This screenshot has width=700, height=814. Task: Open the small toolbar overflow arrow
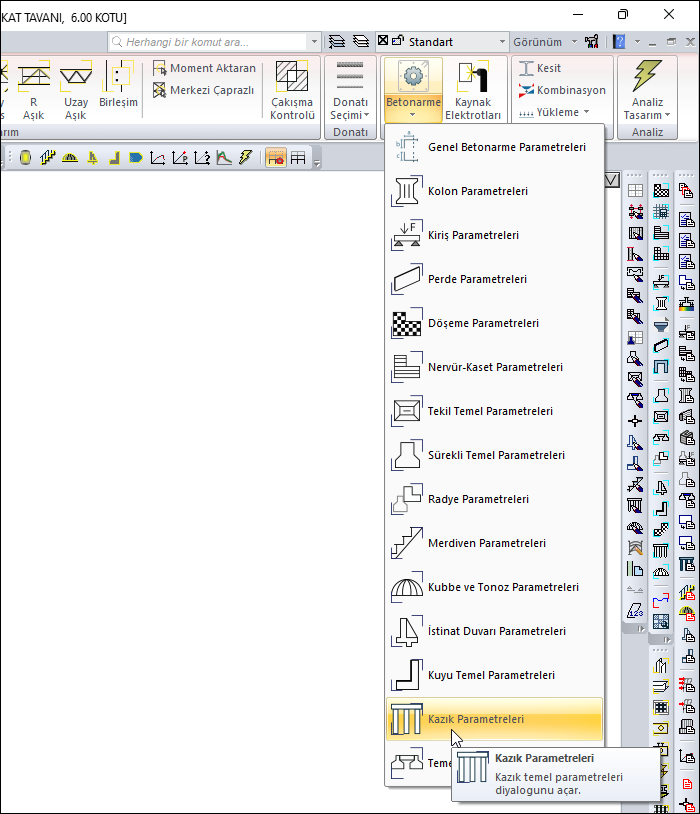coord(317,163)
